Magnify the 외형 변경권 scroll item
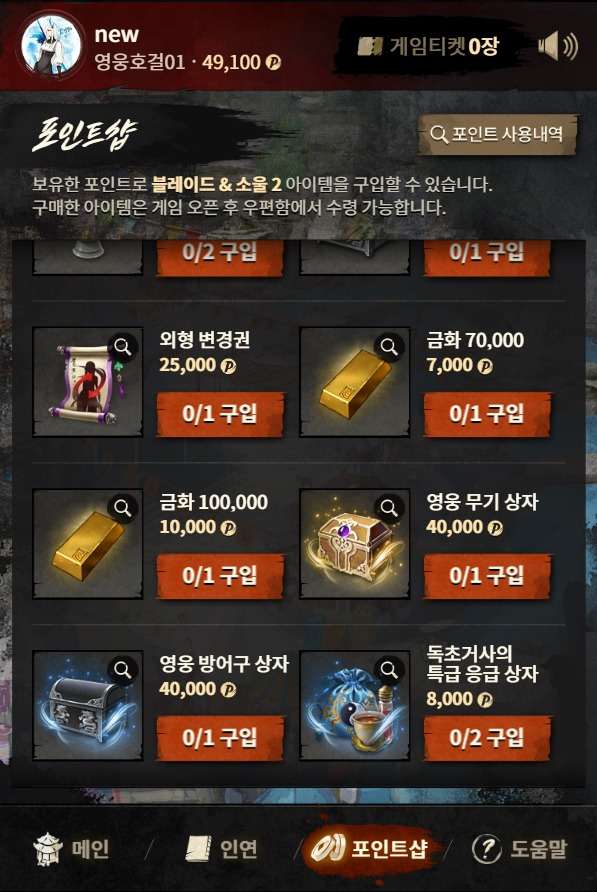 pos(122,345)
